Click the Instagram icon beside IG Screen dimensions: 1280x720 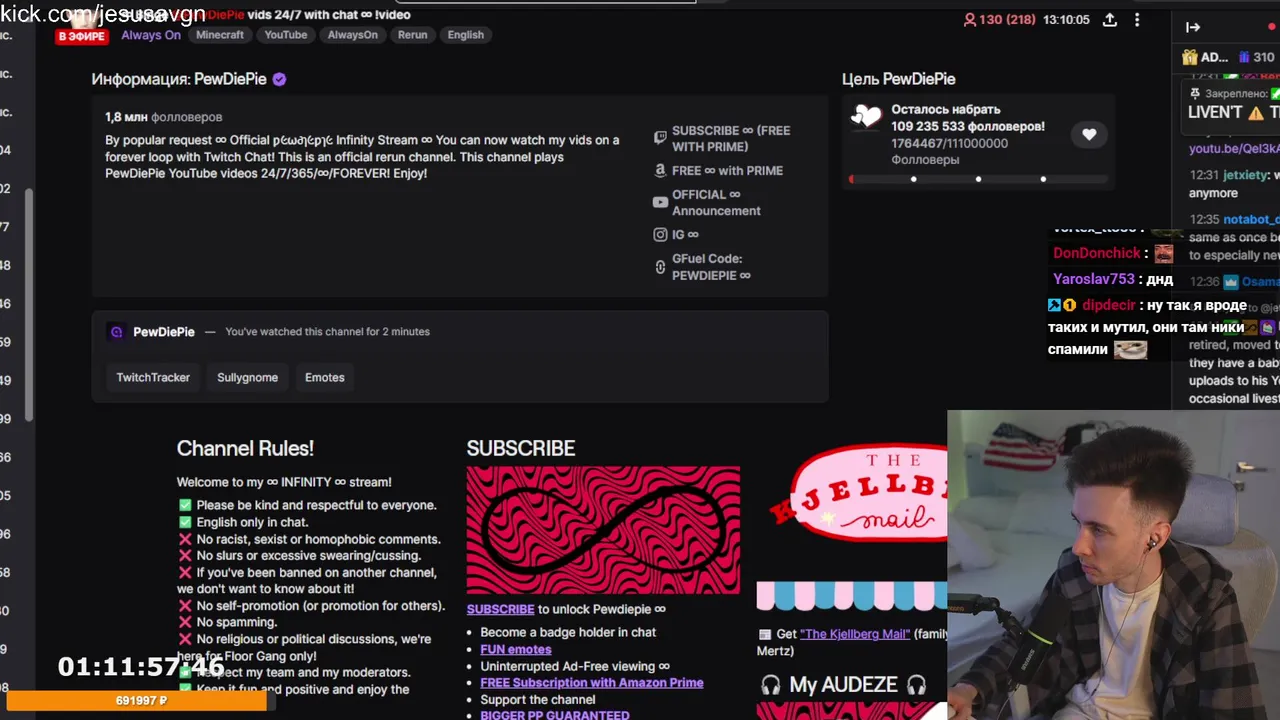(x=660, y=235)
